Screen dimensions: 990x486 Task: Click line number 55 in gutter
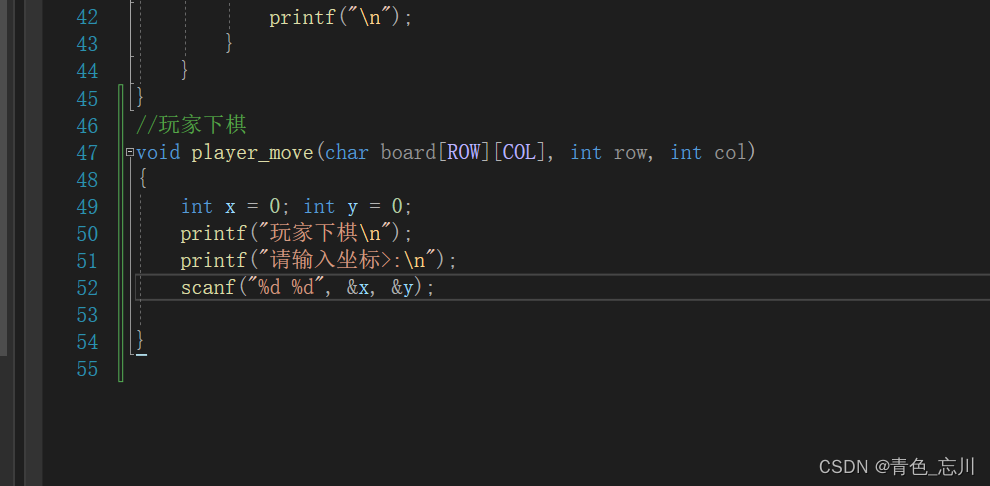coord(87,369)
